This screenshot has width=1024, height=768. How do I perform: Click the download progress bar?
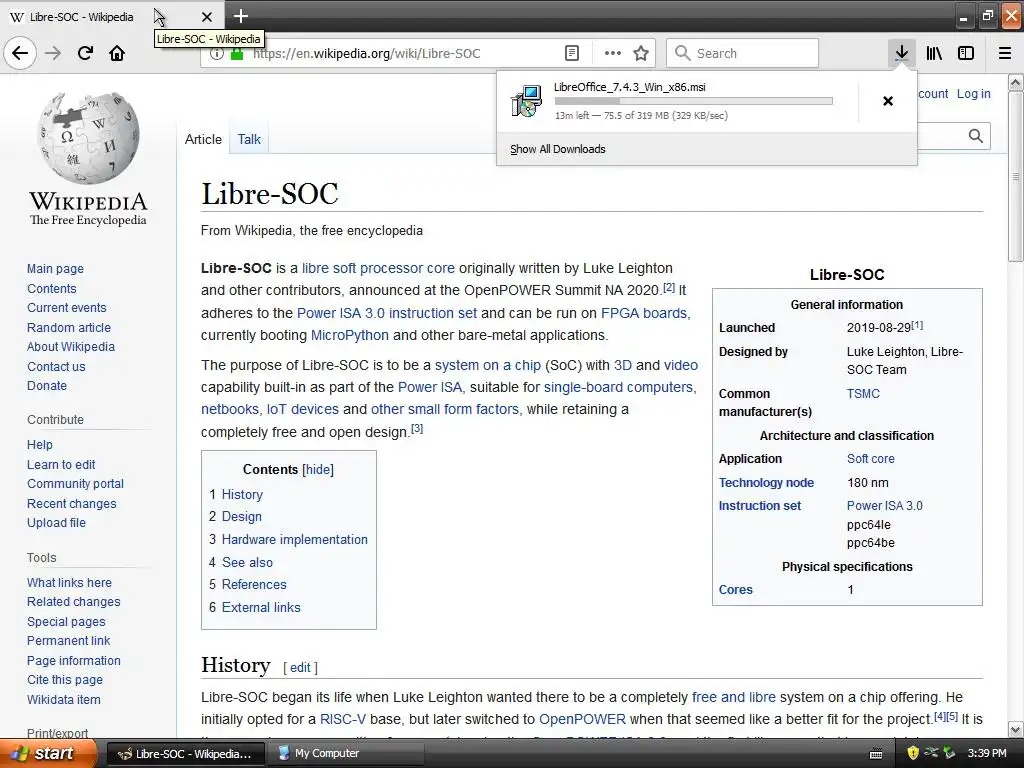(x=694, y=101)
